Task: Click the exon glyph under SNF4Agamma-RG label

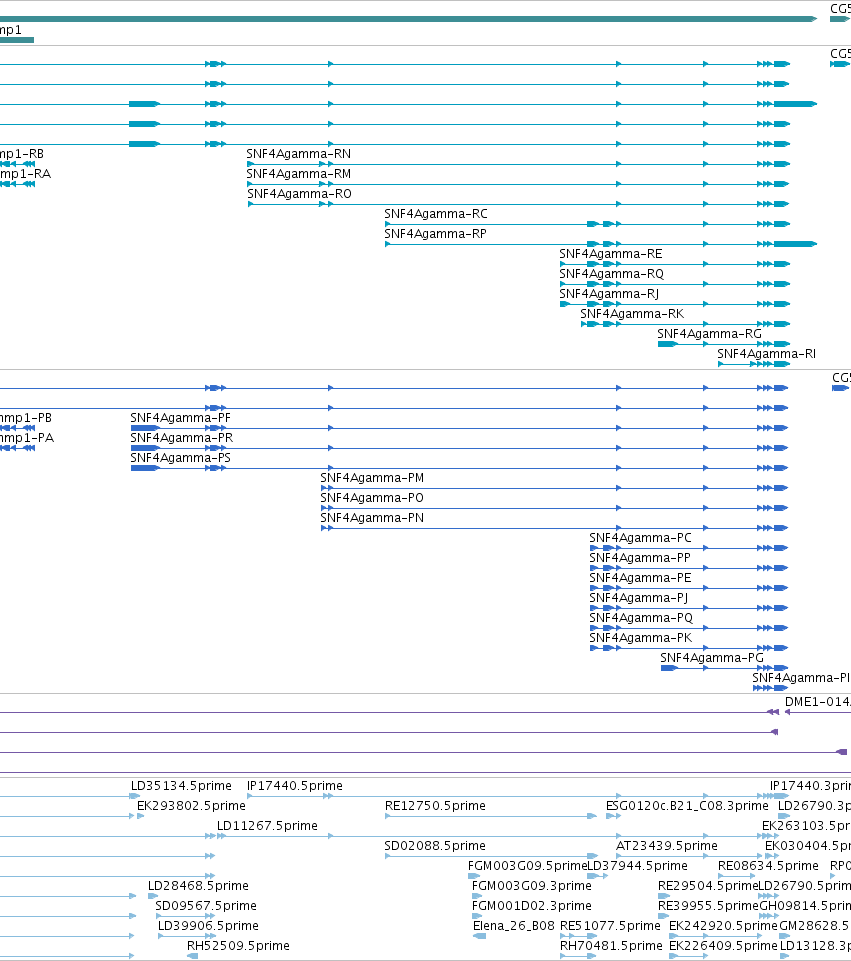Action: tap(667, 344)
